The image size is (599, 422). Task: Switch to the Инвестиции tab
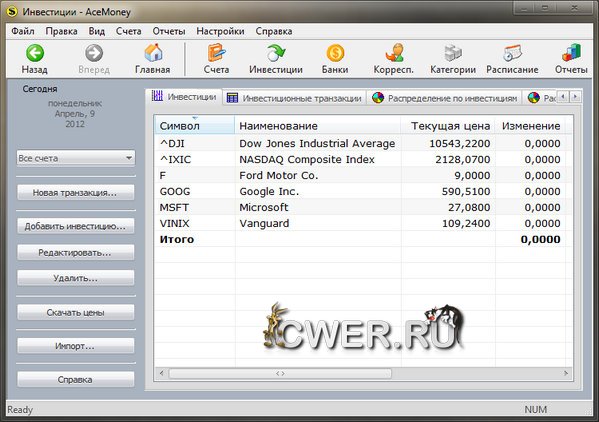tap(184, 97)
